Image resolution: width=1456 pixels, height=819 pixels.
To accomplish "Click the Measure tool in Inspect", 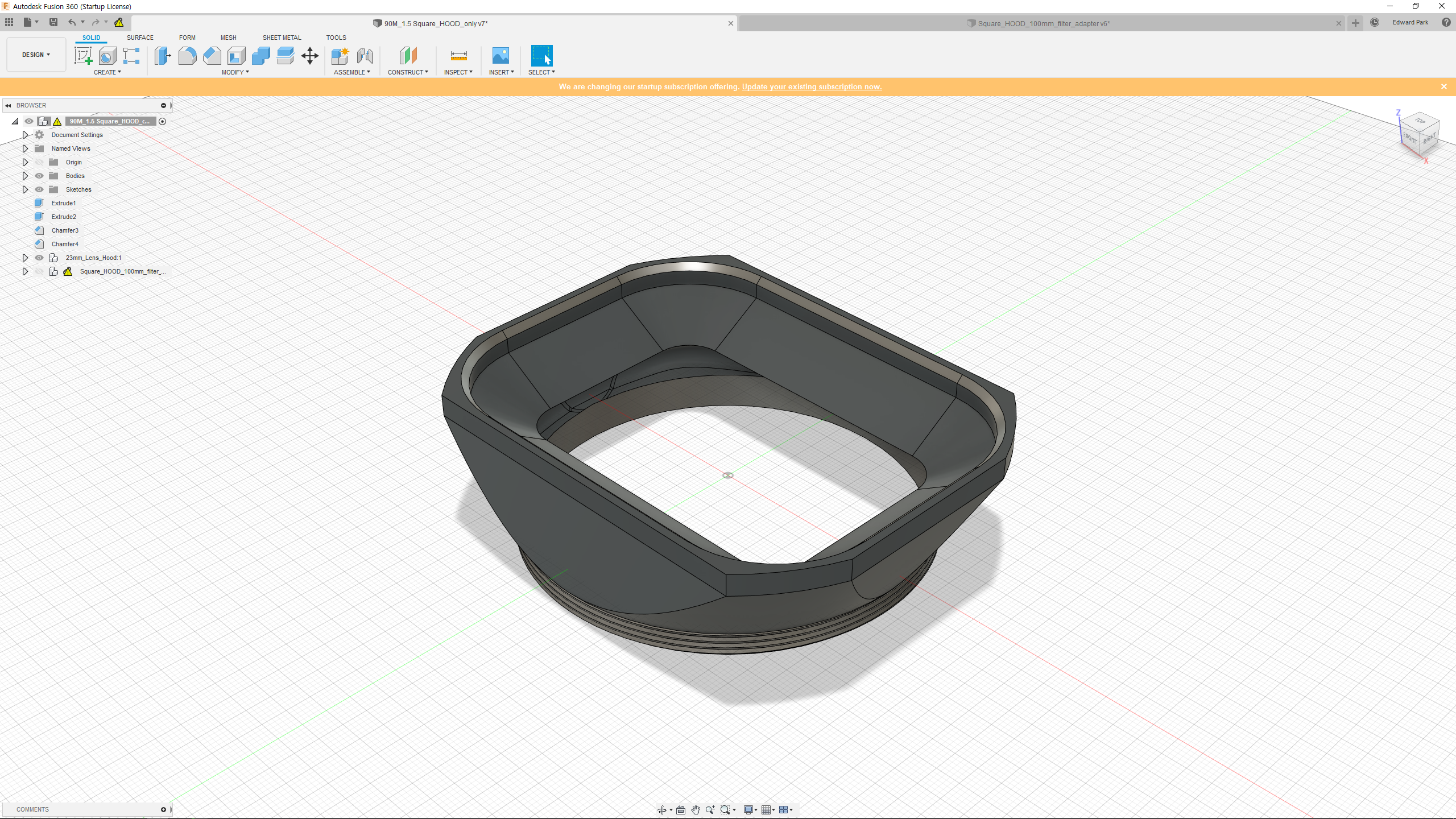I will (458, 56).
